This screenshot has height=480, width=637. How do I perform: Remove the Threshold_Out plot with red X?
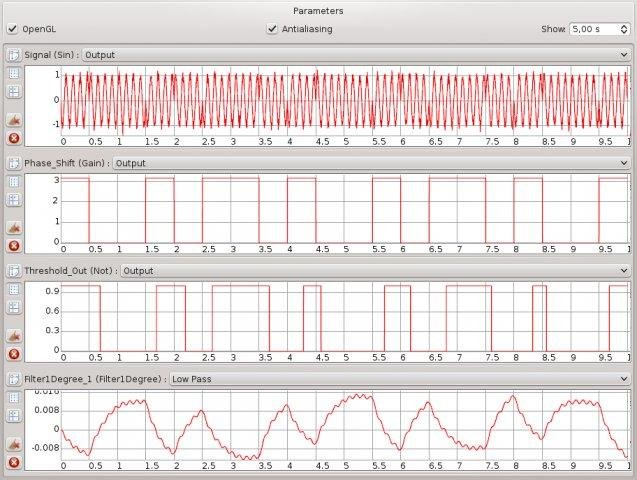click(x=14, y=355)
